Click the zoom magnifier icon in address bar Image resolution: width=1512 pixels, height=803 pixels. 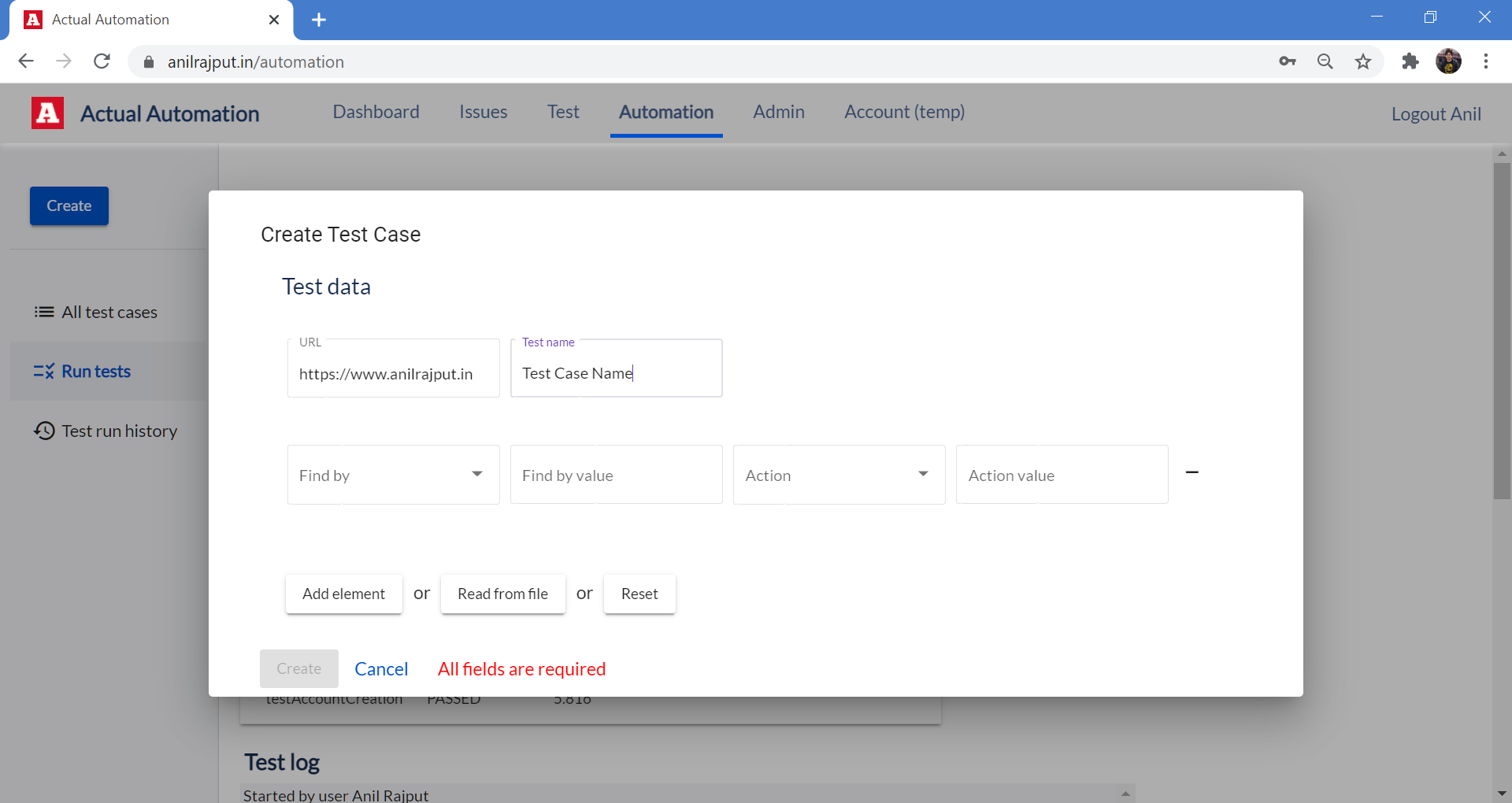click(1325, 61)
